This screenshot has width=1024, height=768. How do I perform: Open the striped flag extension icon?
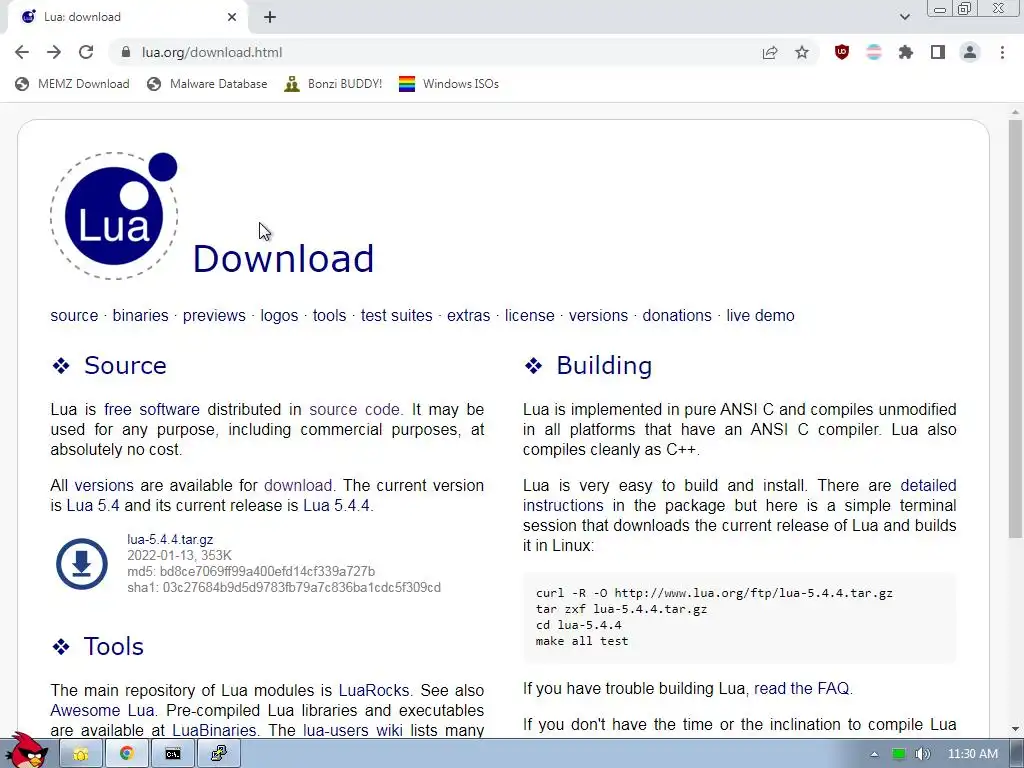pos(874,52)
